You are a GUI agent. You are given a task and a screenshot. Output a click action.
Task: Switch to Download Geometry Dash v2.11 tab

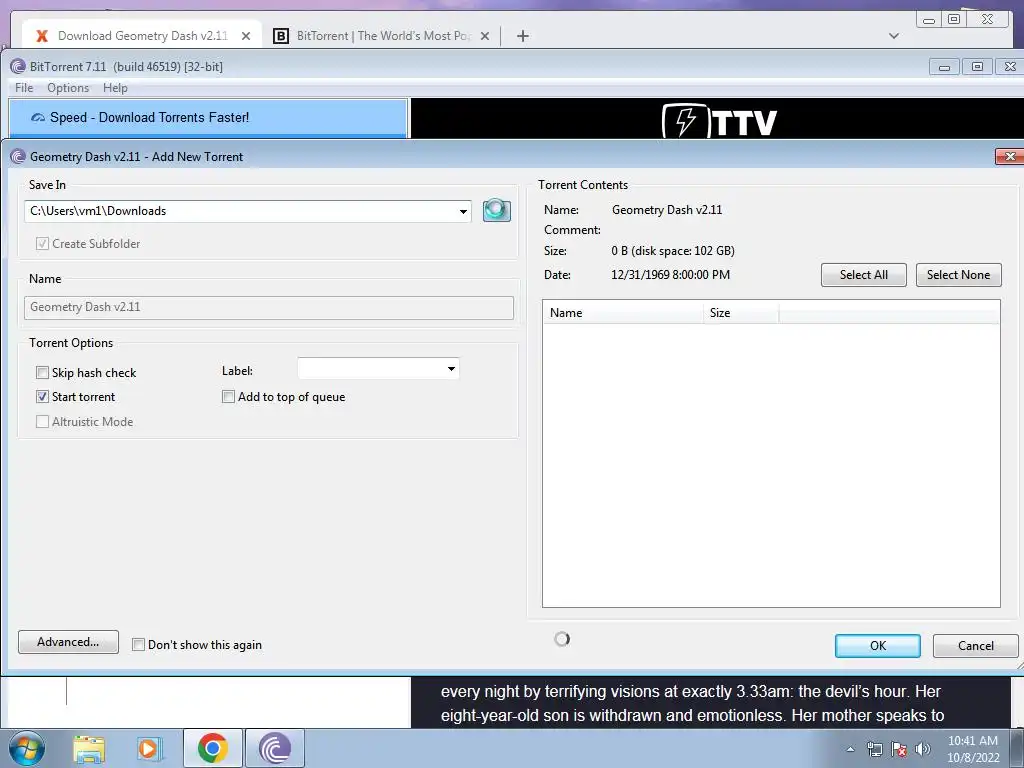point(142,36)
